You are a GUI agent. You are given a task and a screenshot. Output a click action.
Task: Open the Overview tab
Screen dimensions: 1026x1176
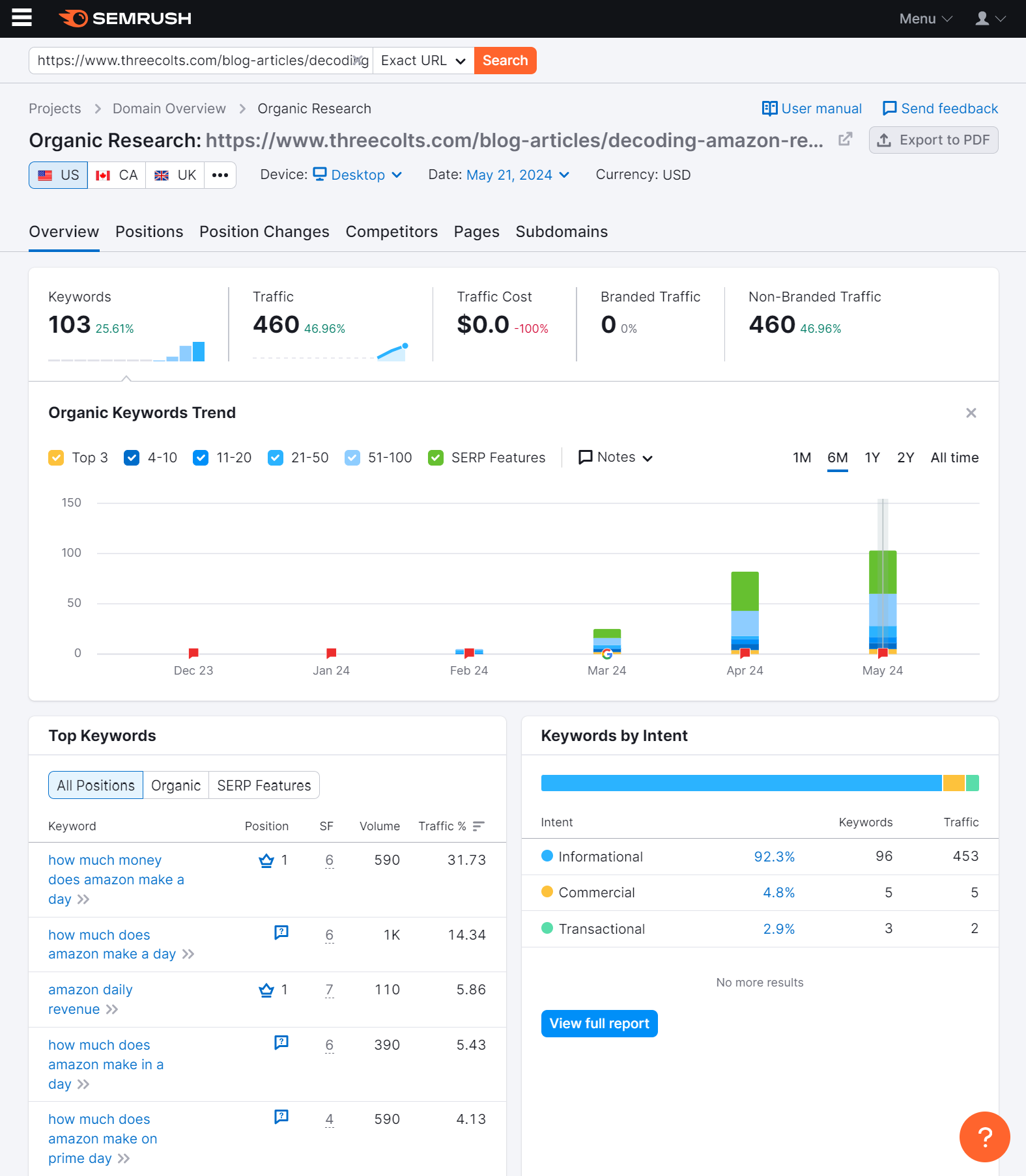coord(64,232)
